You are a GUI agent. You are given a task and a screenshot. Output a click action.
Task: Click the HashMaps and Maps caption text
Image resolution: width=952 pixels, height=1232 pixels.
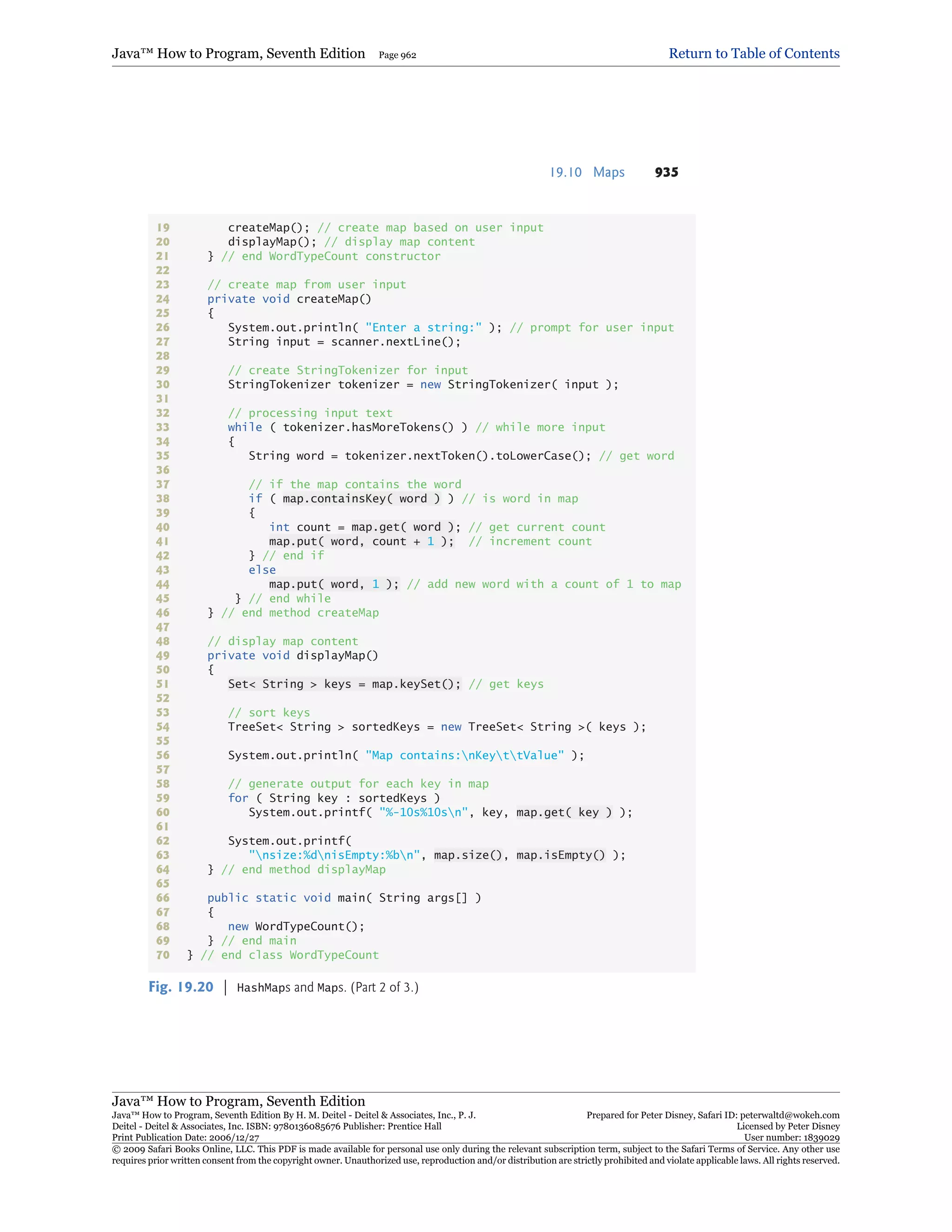point(327,988)
